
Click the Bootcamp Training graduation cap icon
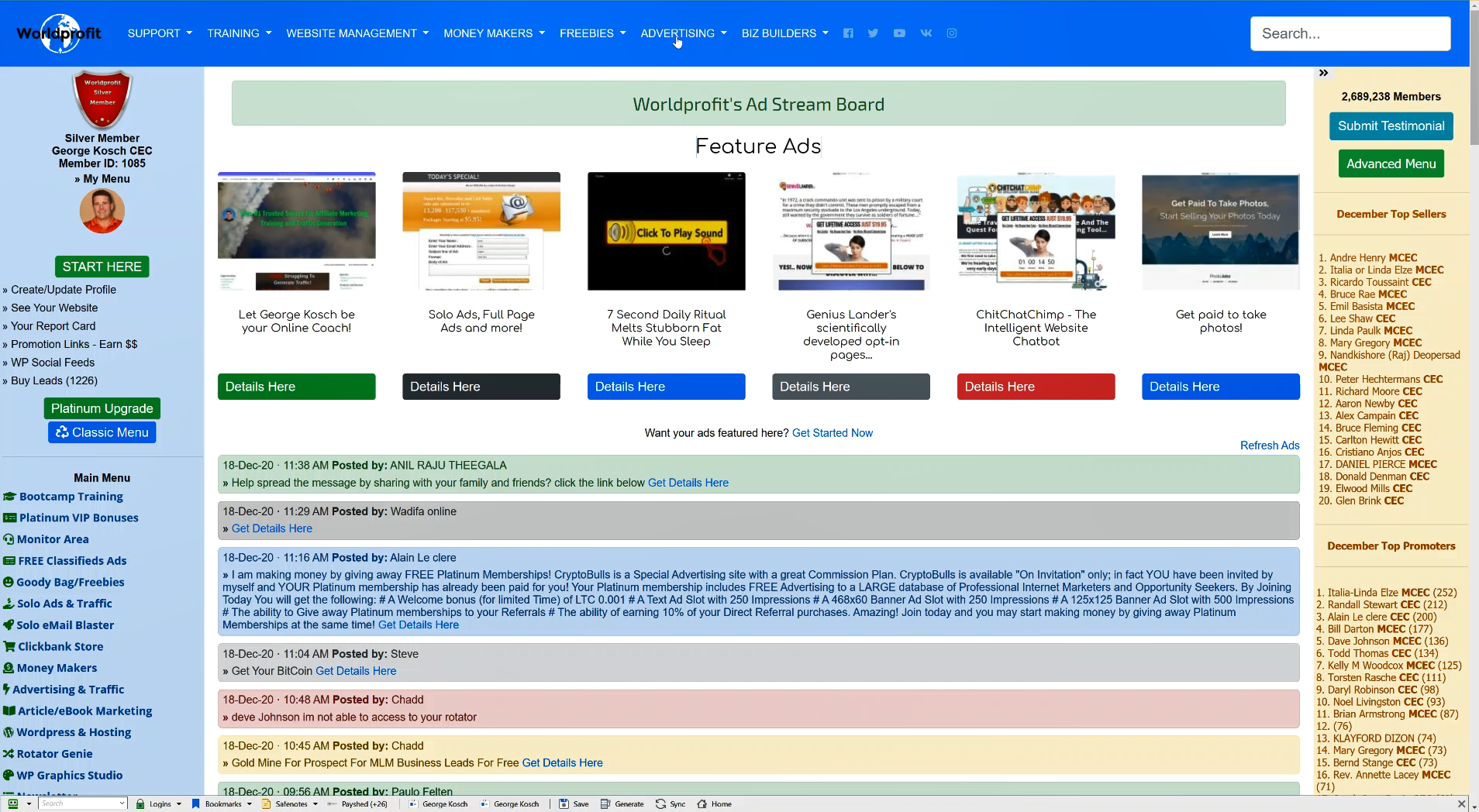(9, 497)
